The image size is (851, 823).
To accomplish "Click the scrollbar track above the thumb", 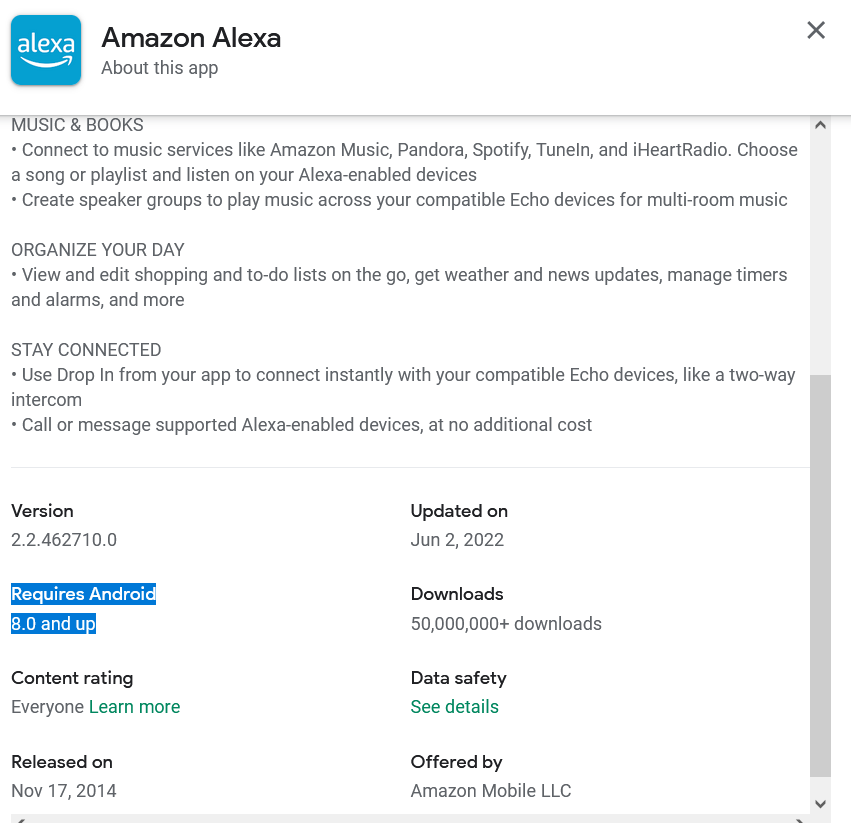I will pyautogui.click(x=820, y=250).
